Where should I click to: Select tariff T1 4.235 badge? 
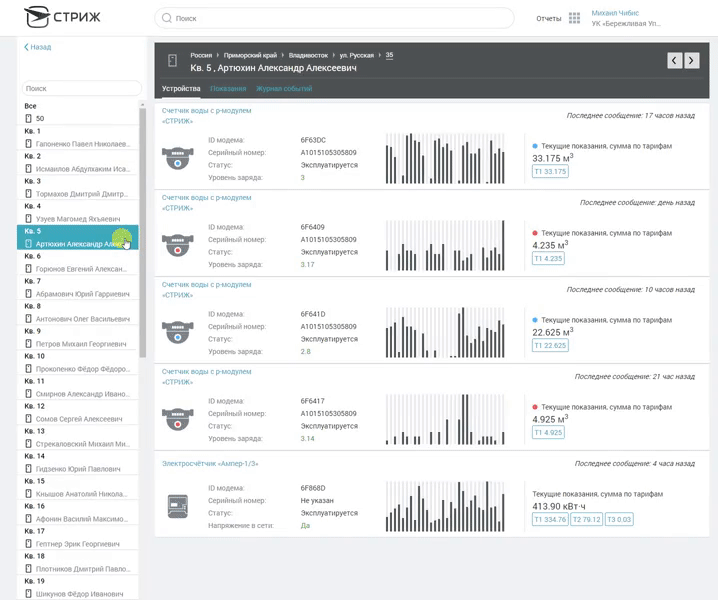[548, 258]
